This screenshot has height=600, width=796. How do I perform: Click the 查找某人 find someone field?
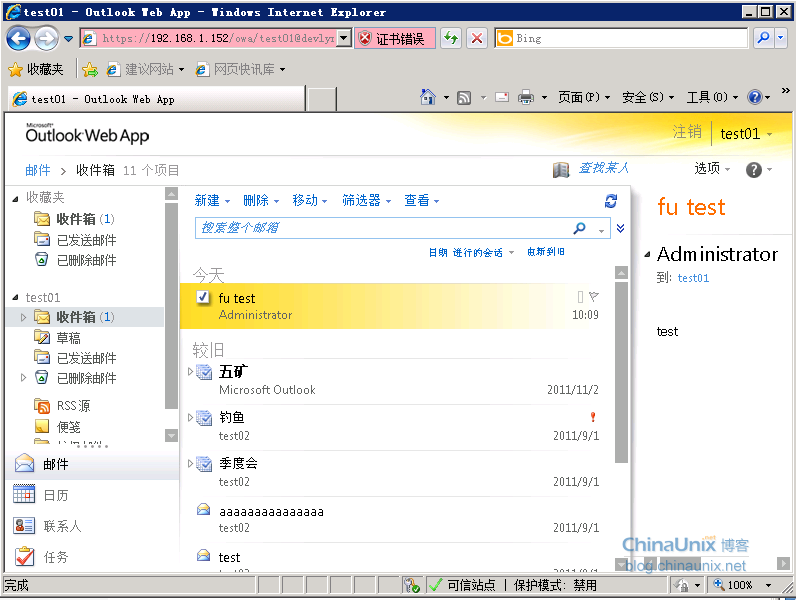point(604,168)
